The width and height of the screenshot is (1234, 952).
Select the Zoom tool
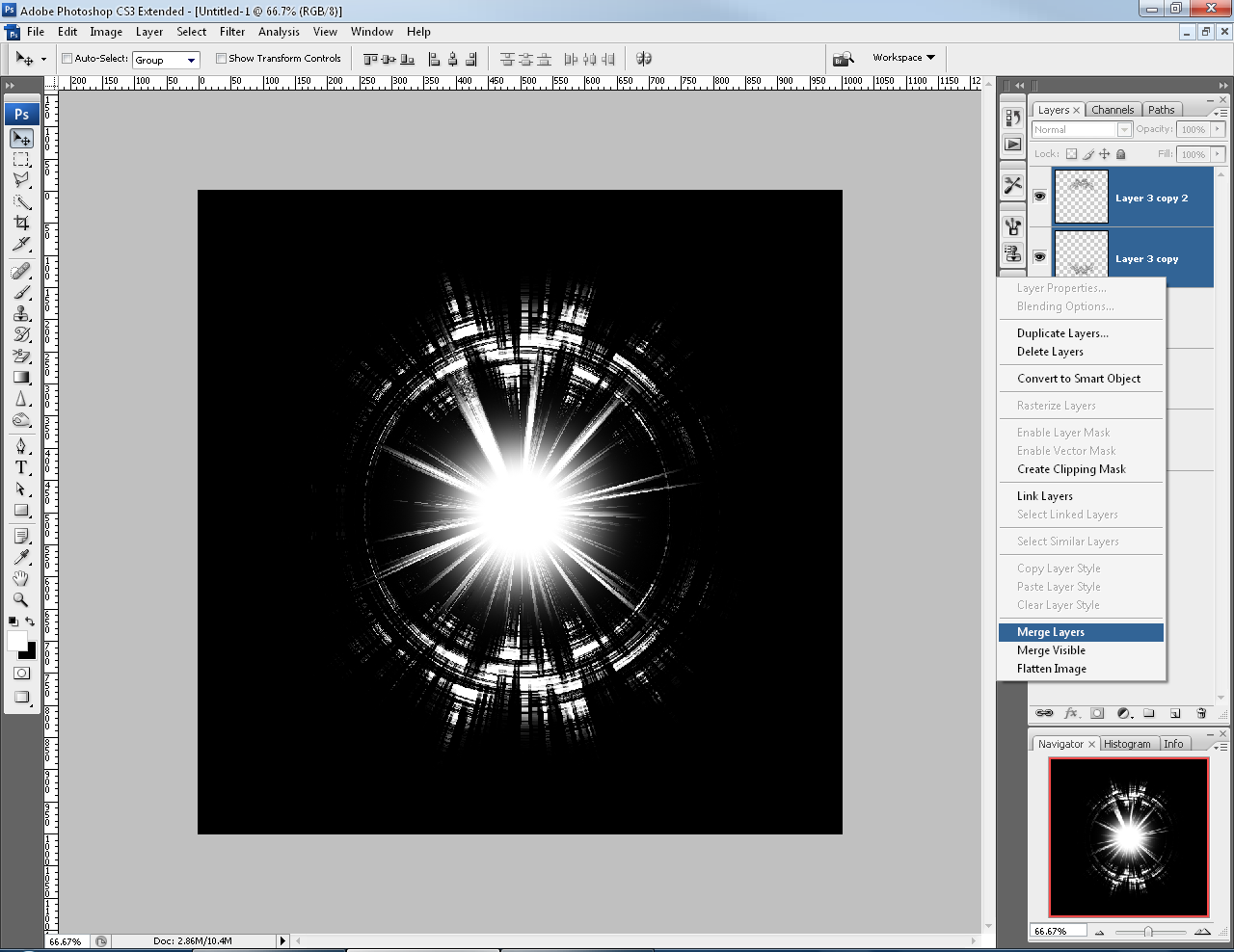(22, 598)
